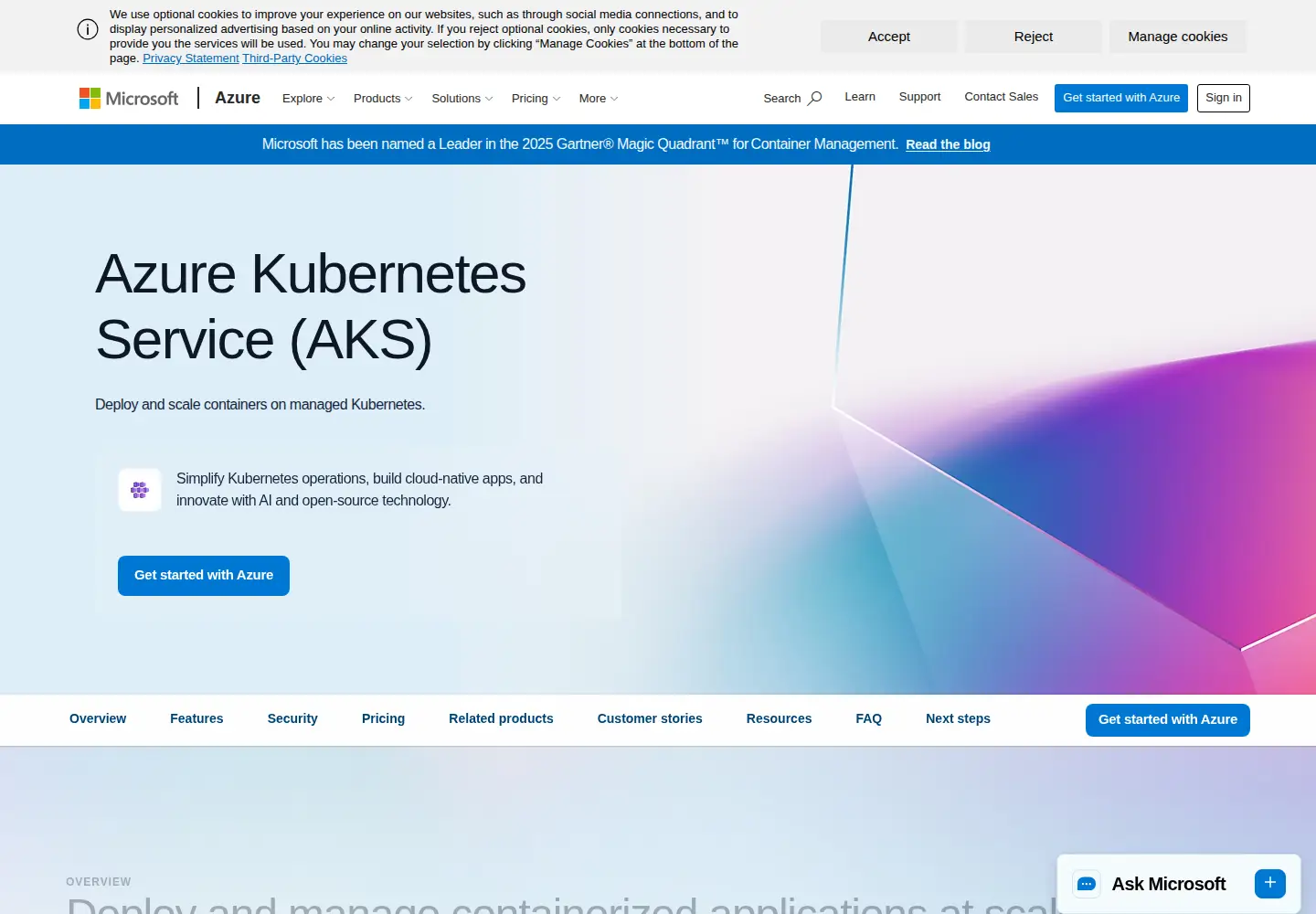Accept optional cookies

(889, 37)
